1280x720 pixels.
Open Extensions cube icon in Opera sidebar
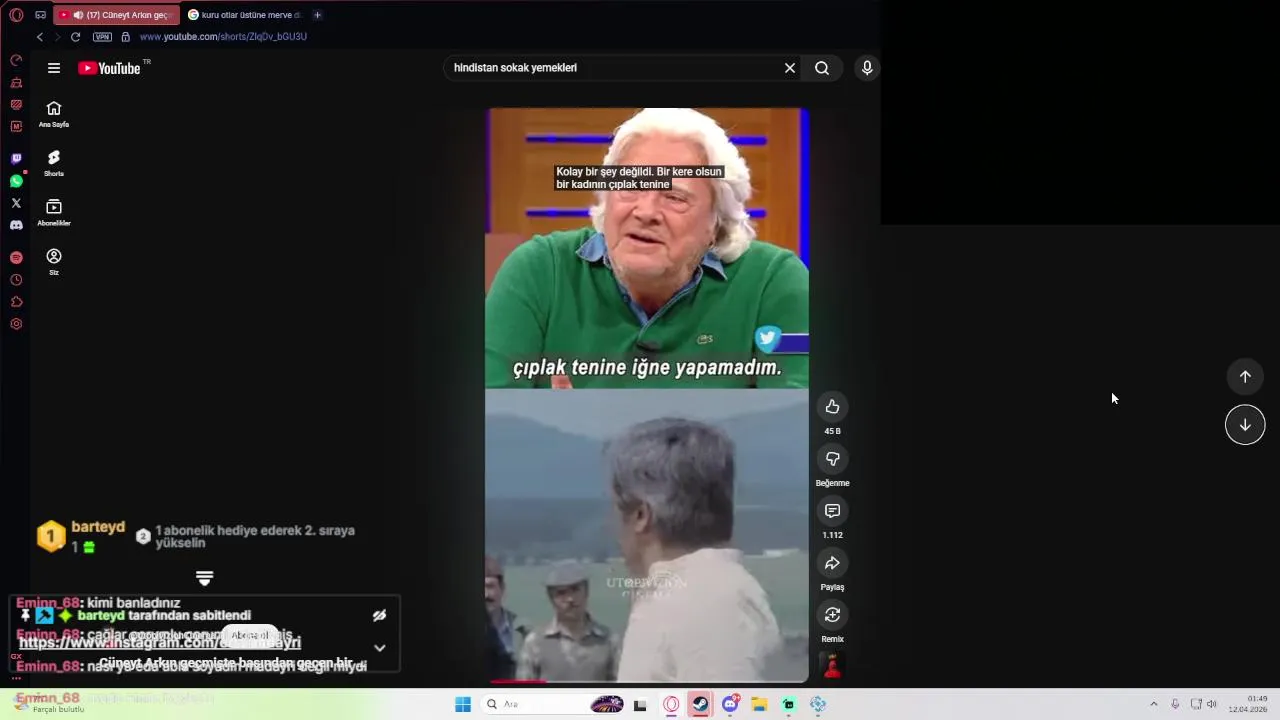(x=16, y=302)
